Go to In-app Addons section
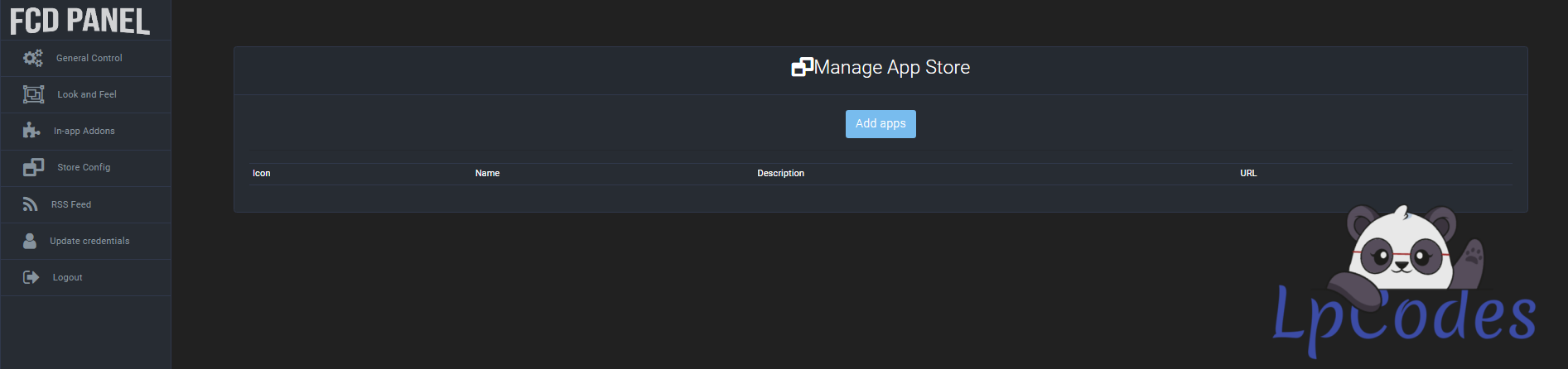Image resolution: width=1568 pixels, height=369 pixels. pyautogui.click(x=85, y=132)
